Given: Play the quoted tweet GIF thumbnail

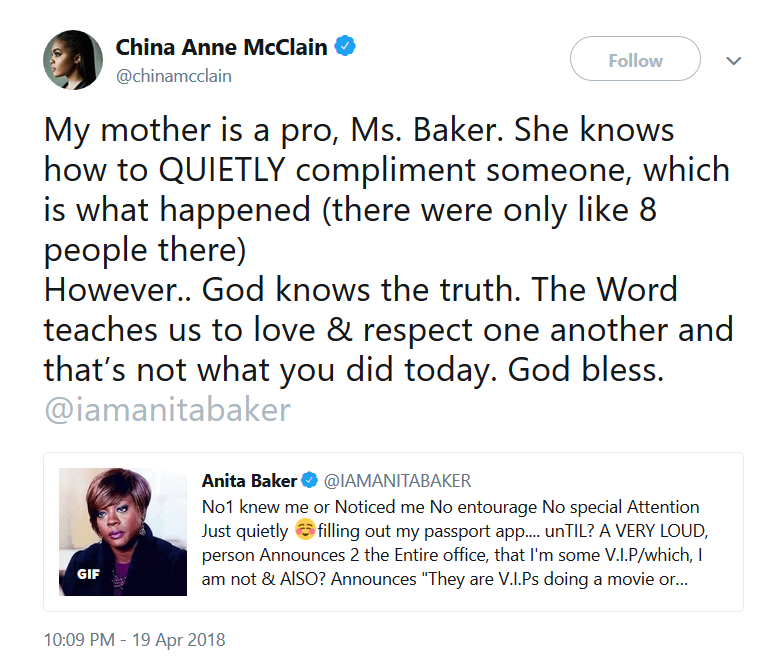Looking at the screenshot, I should (123, 531).
